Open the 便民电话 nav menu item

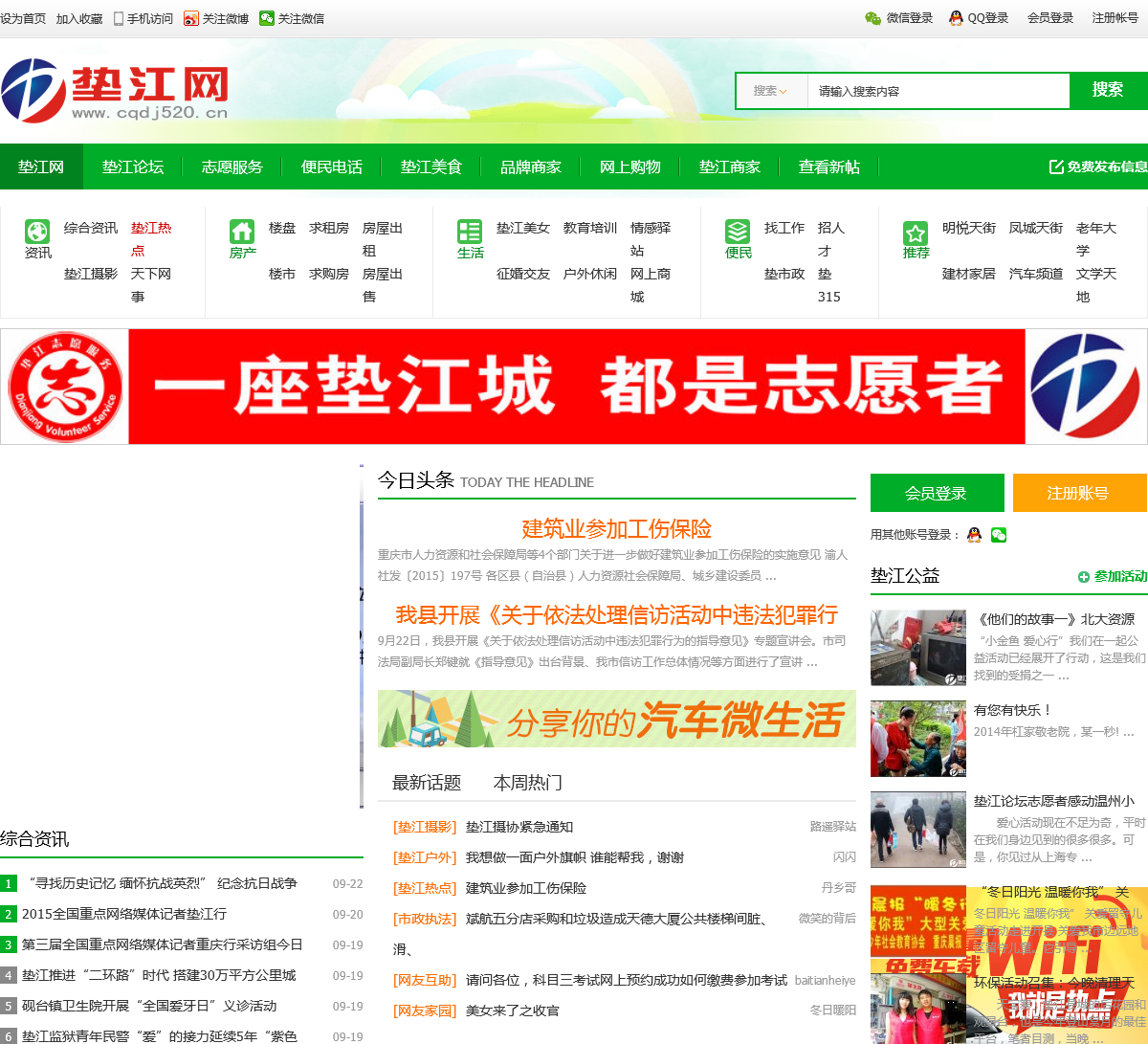[332, 167]
